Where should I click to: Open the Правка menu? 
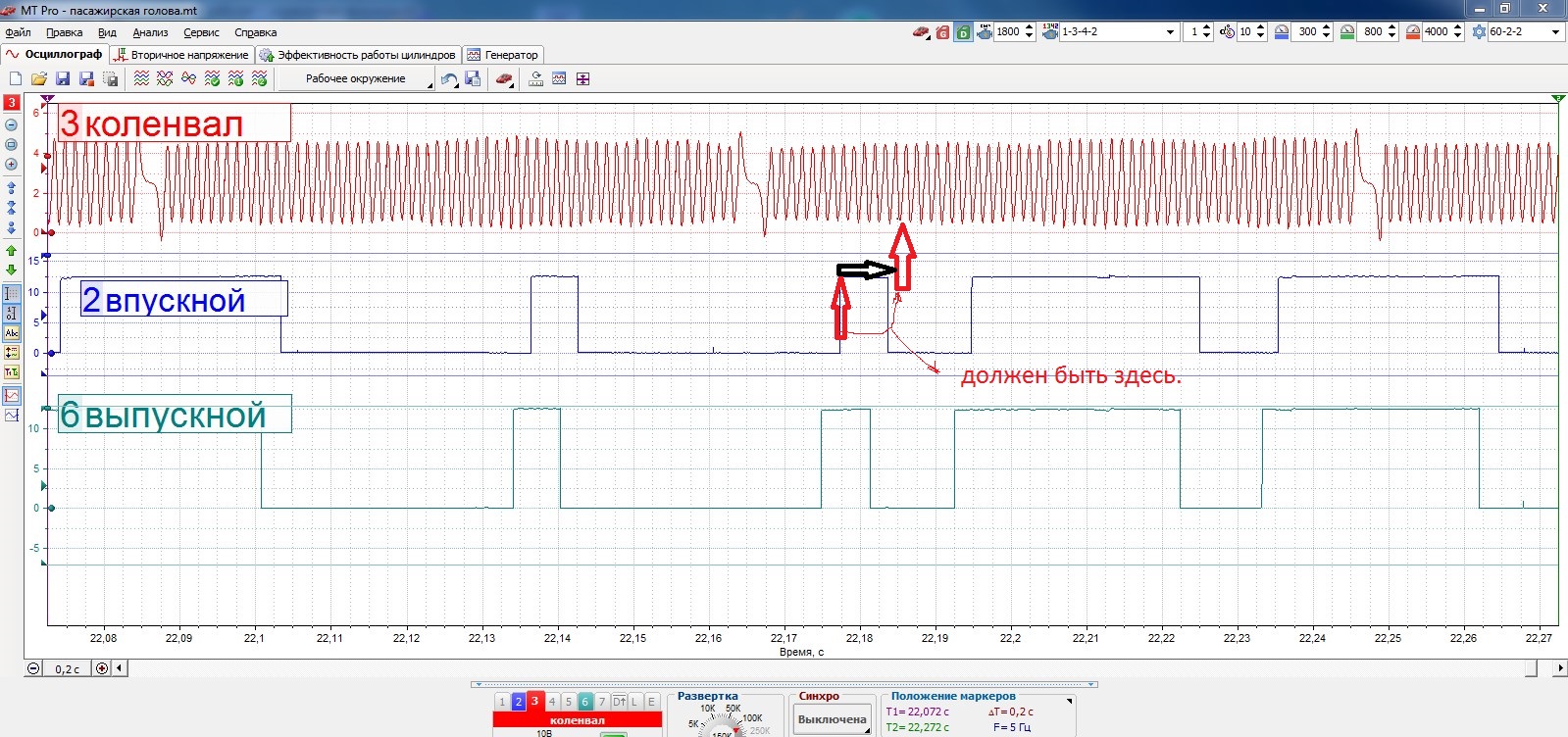pos(64,32)
